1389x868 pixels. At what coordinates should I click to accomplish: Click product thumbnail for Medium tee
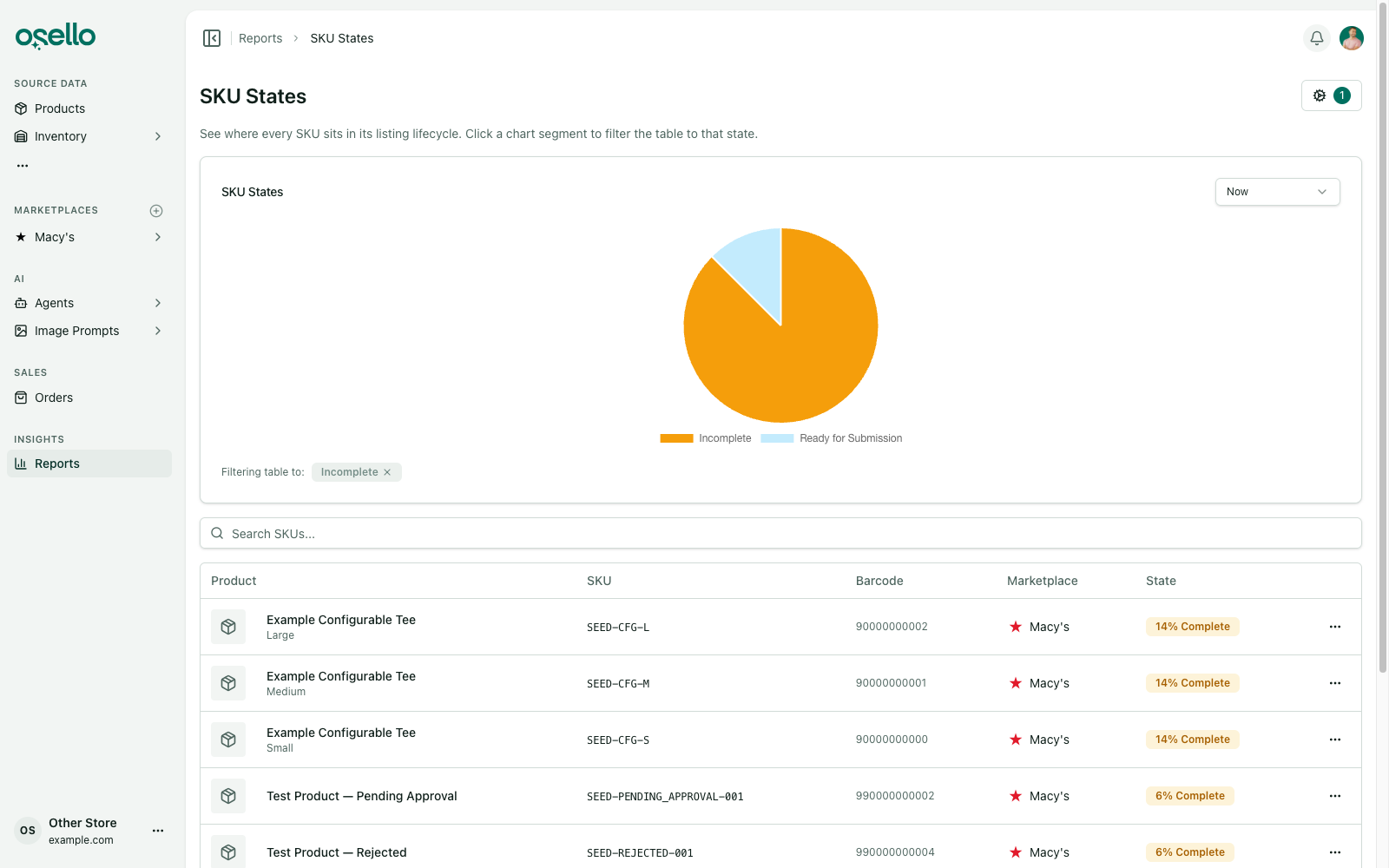pos(228,683)
